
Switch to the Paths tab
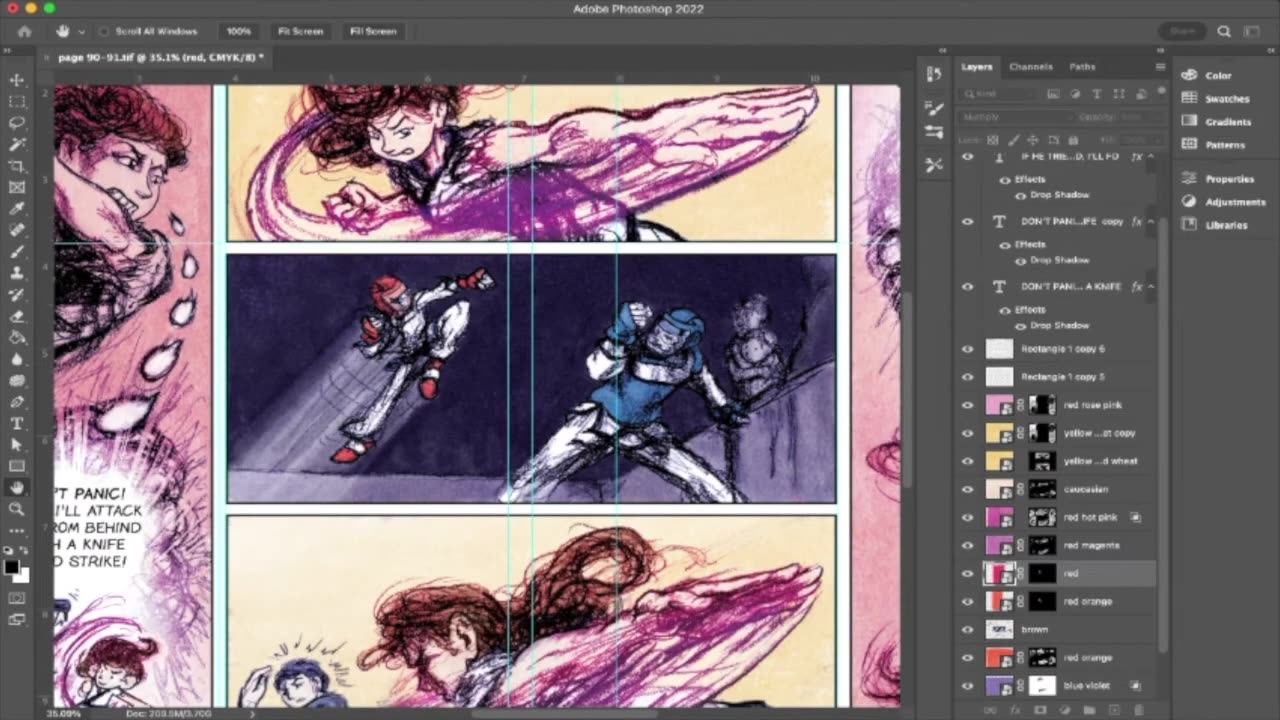click(x=1082, y=67)
